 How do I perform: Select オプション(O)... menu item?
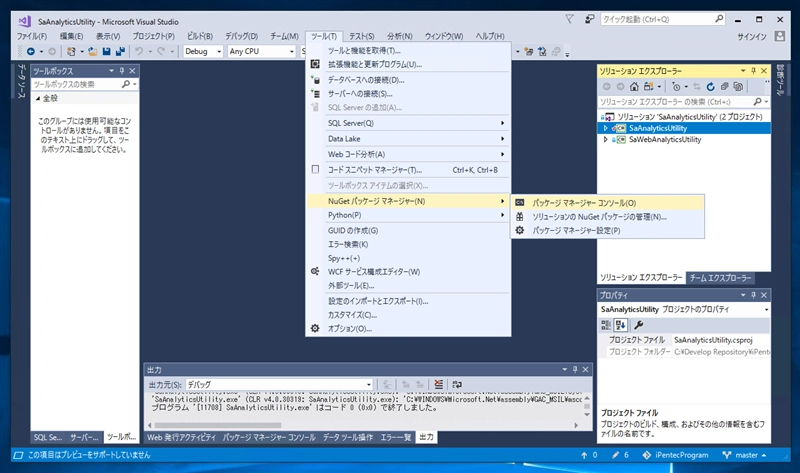408,329
